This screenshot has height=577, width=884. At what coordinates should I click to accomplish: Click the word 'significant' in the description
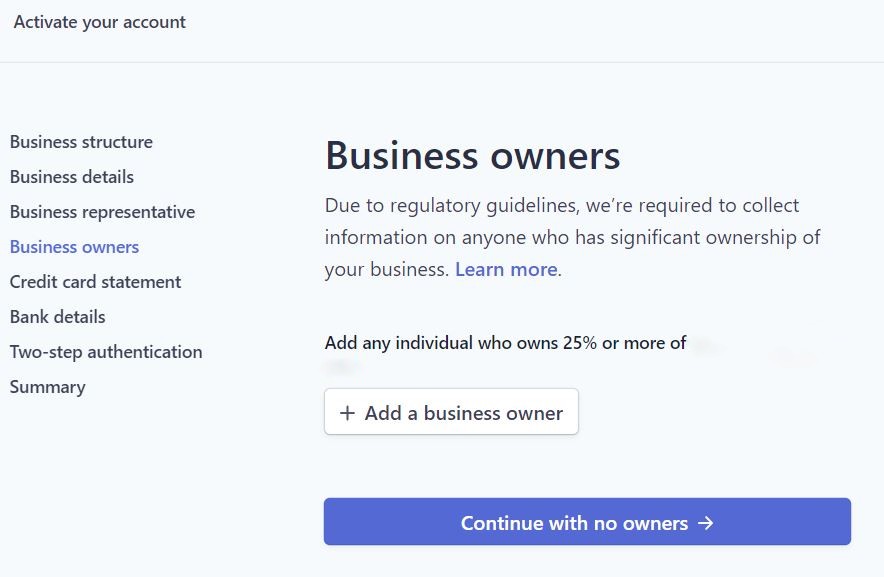pyautogui.click(x=655, y=237)
